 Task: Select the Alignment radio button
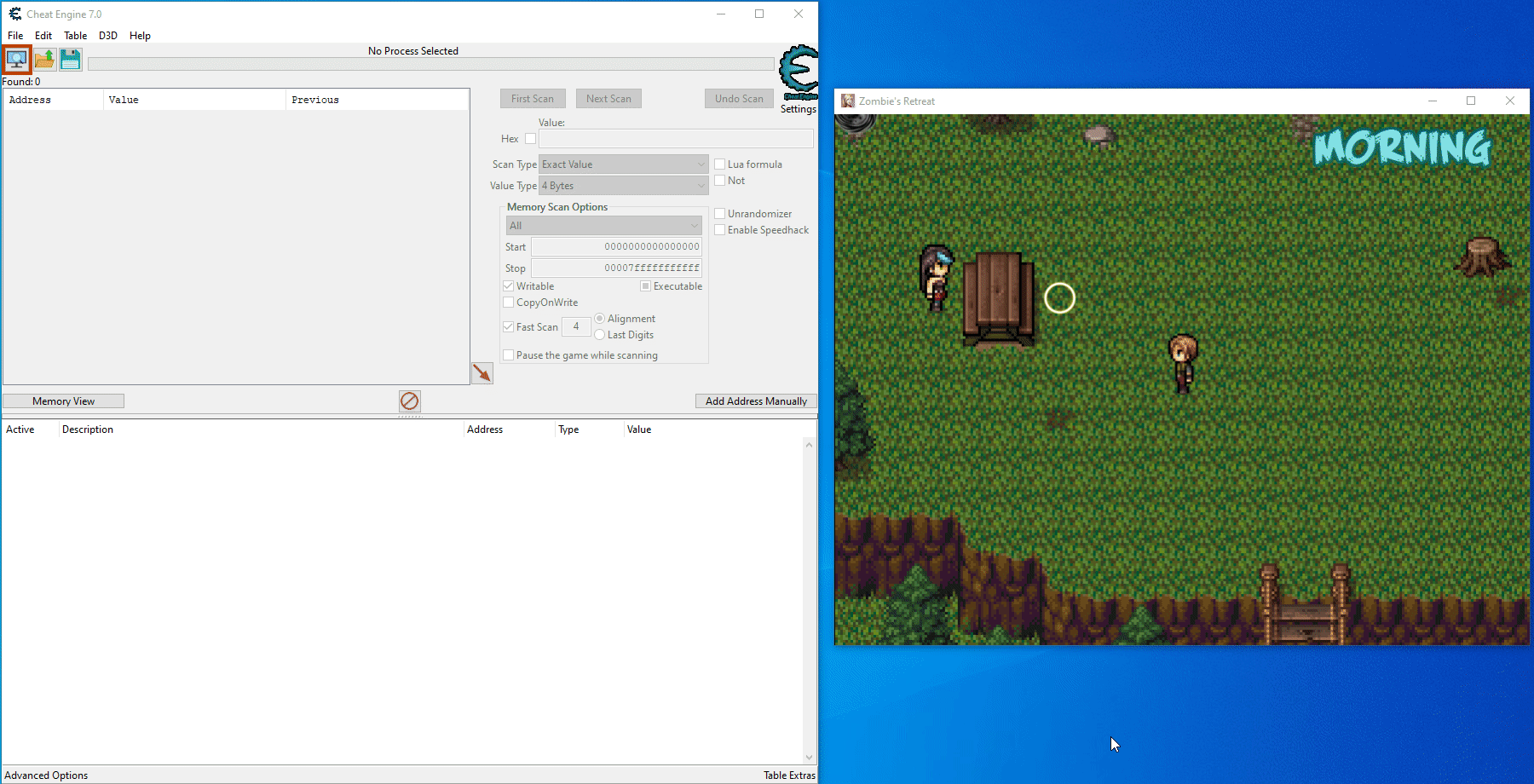pyautogui.click(x=599, y=318)
